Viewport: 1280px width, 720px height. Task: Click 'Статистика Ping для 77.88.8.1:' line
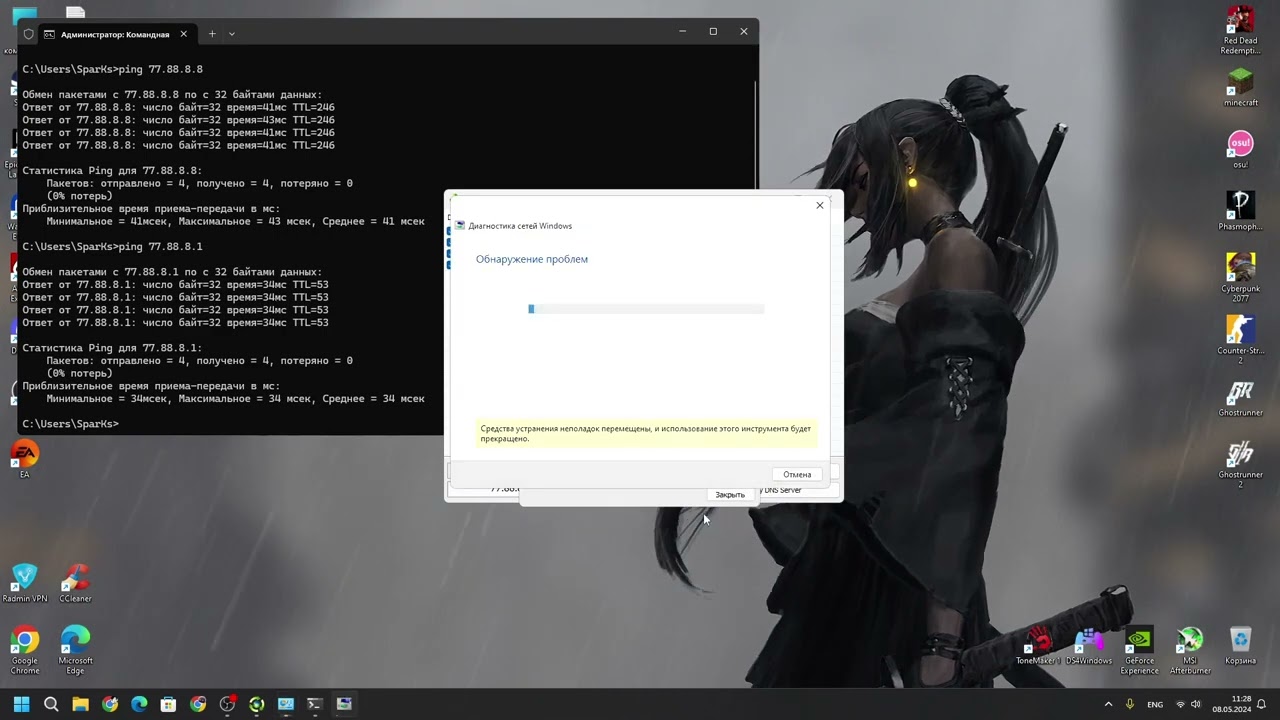click(x=112, y=348)
